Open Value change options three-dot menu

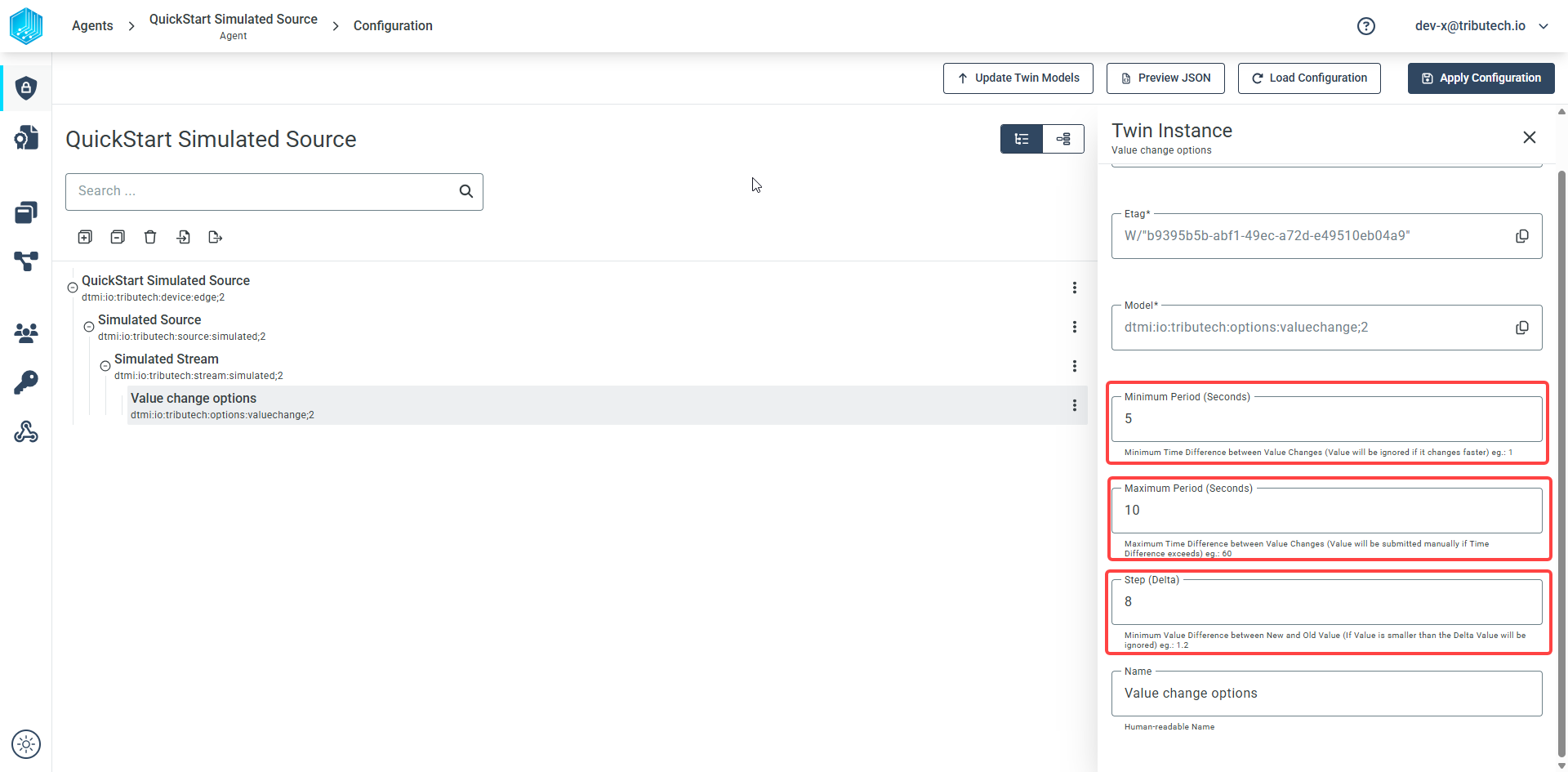pos(1075,405)
